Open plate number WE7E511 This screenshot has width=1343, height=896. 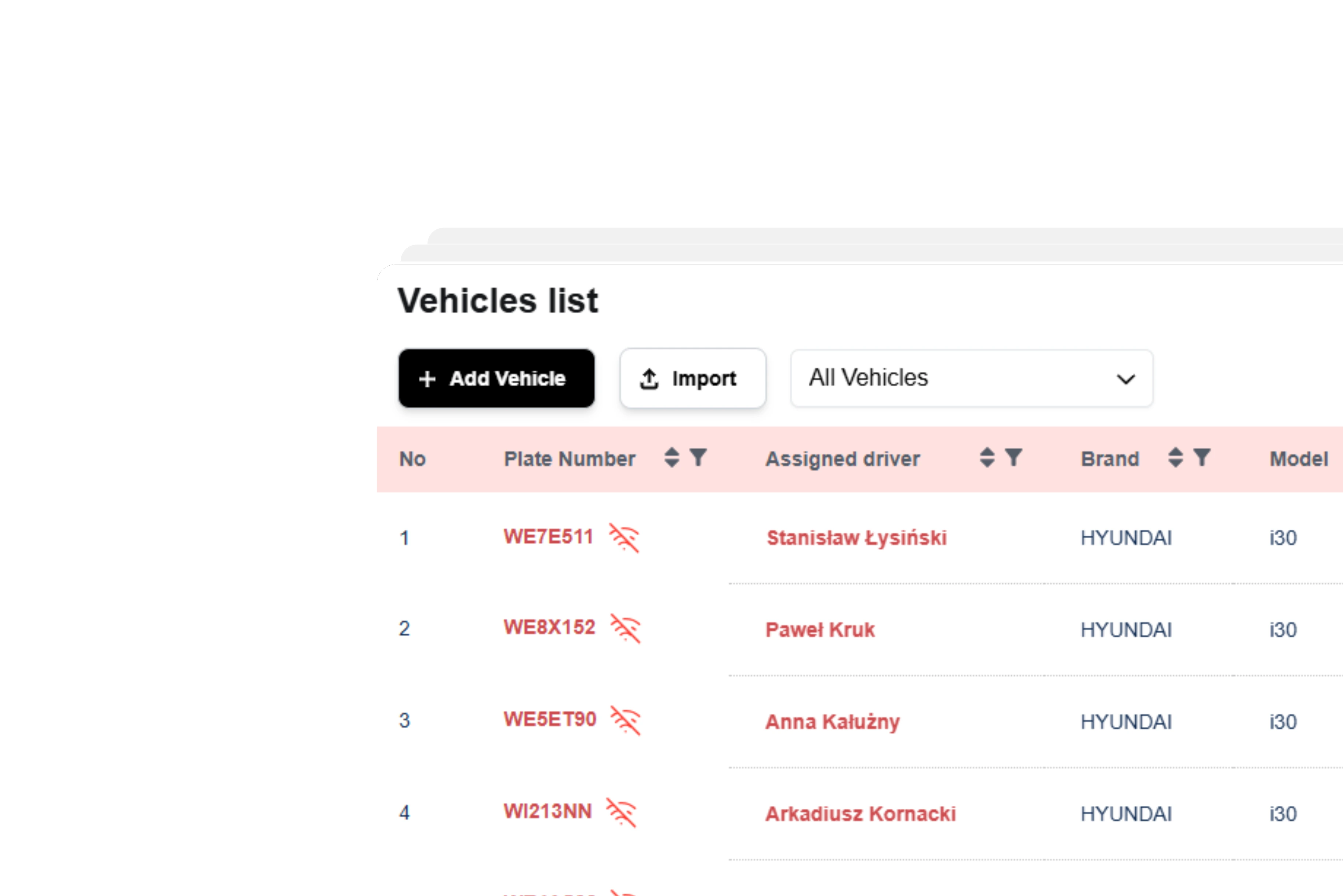(x=548, y=537)
